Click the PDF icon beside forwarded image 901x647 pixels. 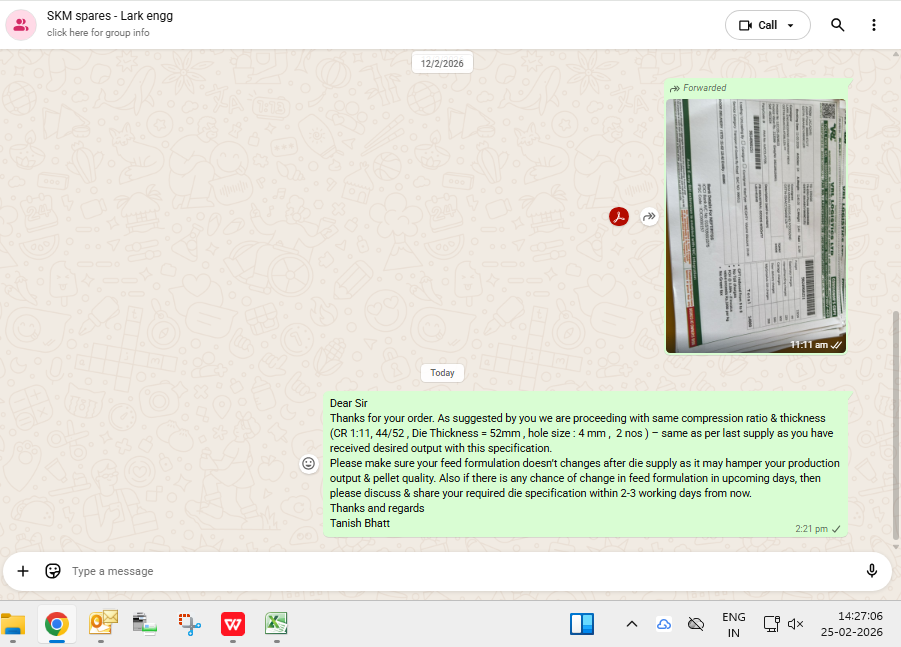point(619,216)
